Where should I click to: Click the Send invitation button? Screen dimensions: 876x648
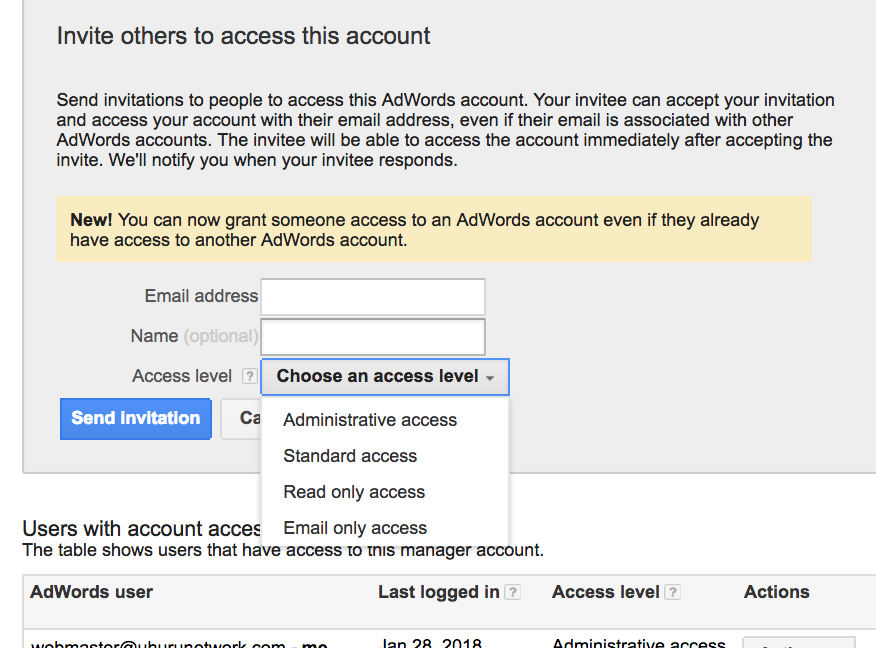click(x=136, y=418)
